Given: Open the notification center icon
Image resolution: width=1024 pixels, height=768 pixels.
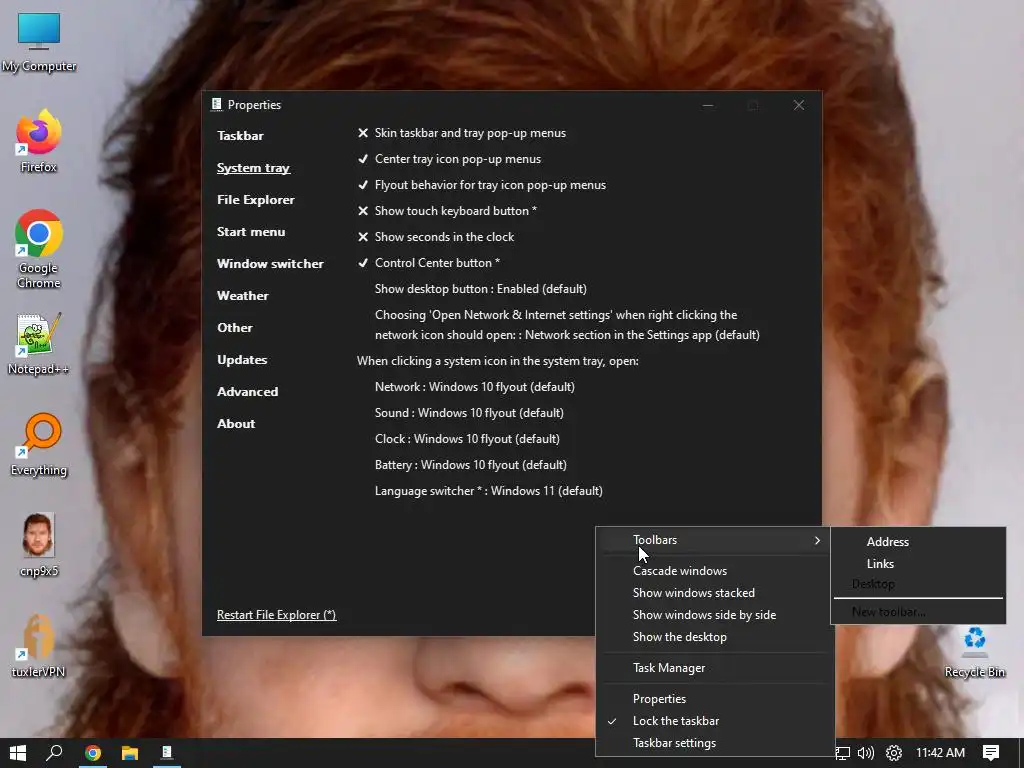Looking at the screenshot, I should click(991, 753).
